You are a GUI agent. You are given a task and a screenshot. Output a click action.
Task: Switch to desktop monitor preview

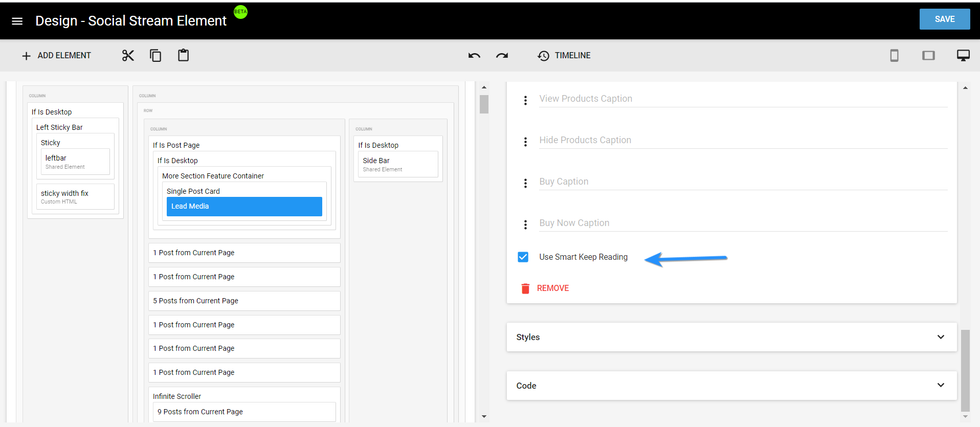pos(963,56)
